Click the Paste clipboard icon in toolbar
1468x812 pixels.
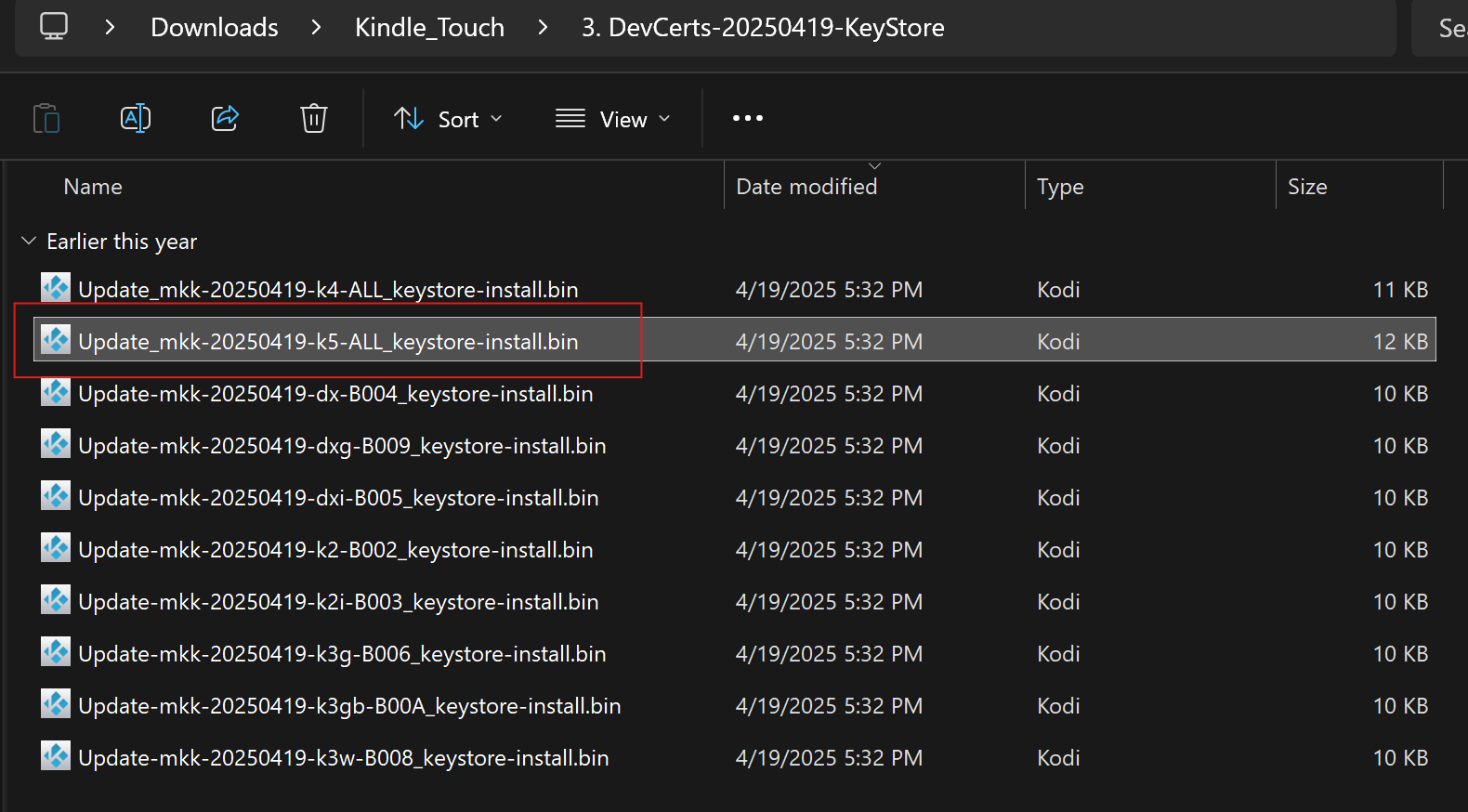pyautogui.click(x=46, y=118)
